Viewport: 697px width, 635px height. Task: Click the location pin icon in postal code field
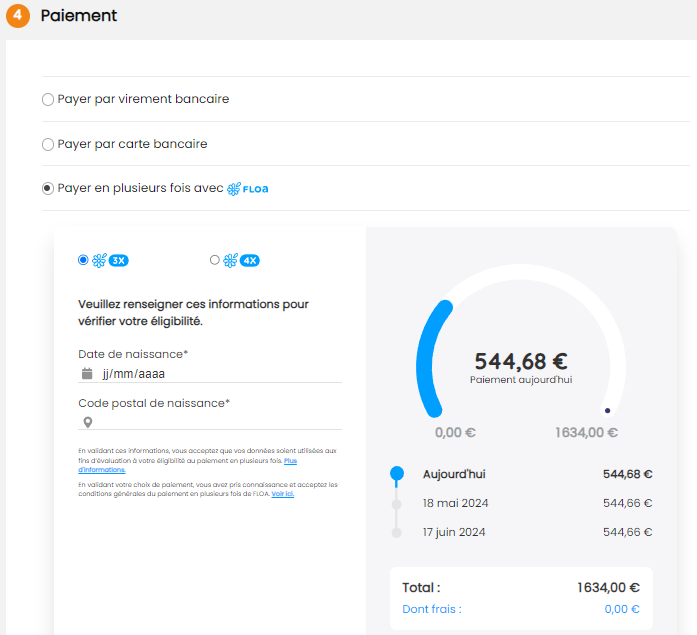(88, 422)
